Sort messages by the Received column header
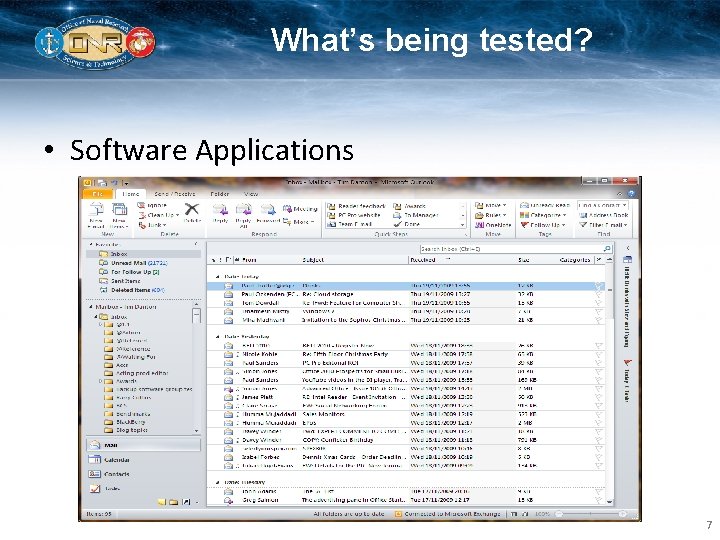720x540 pixels. 462,260
